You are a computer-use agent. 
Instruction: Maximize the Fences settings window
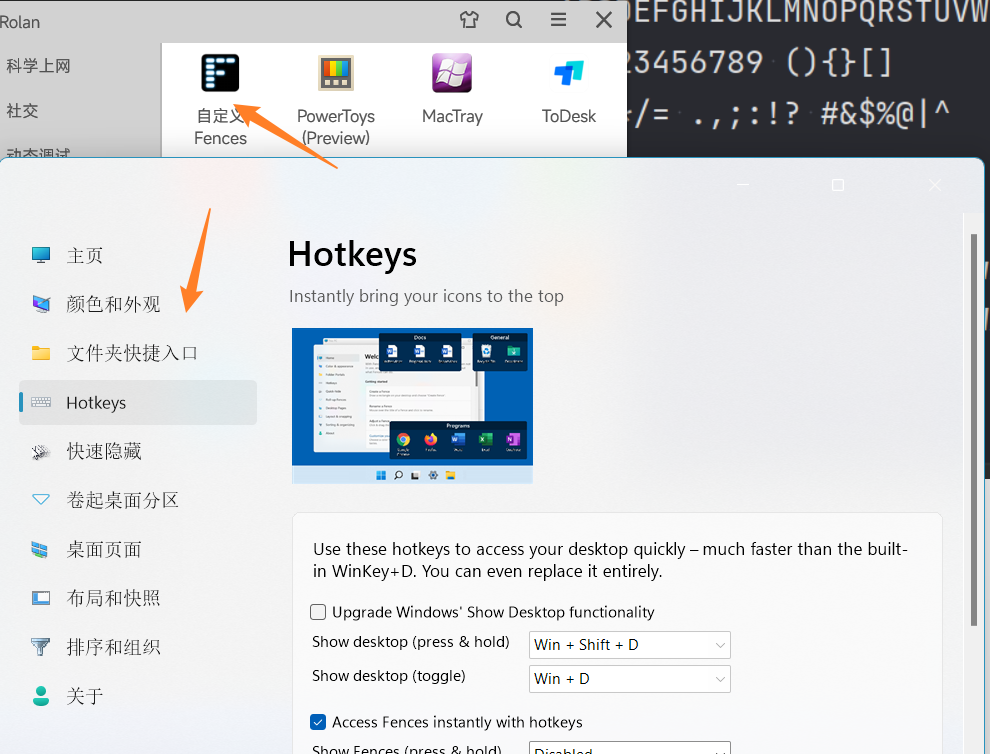838,184
